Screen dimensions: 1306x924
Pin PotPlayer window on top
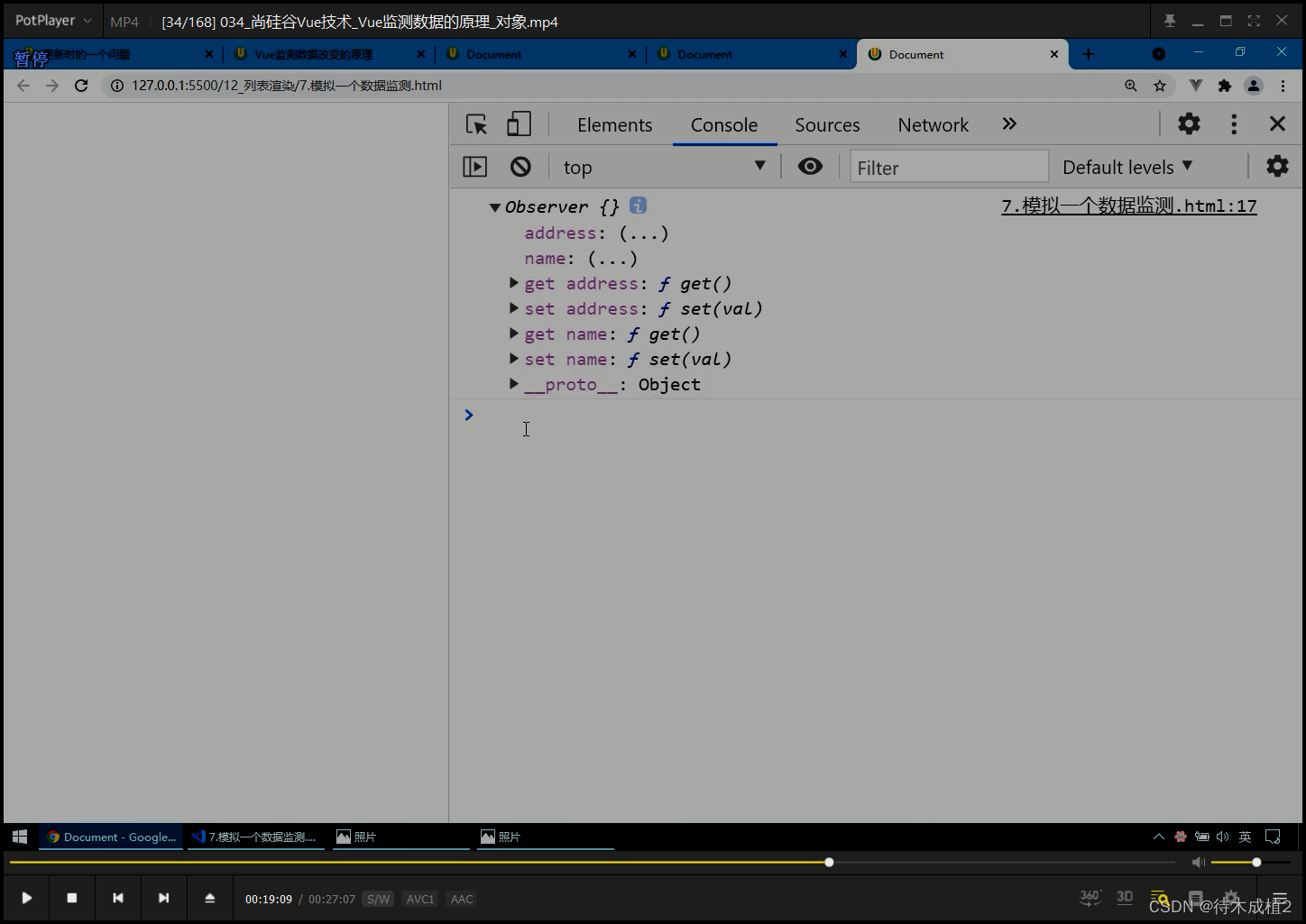[x=1170, y=21]
